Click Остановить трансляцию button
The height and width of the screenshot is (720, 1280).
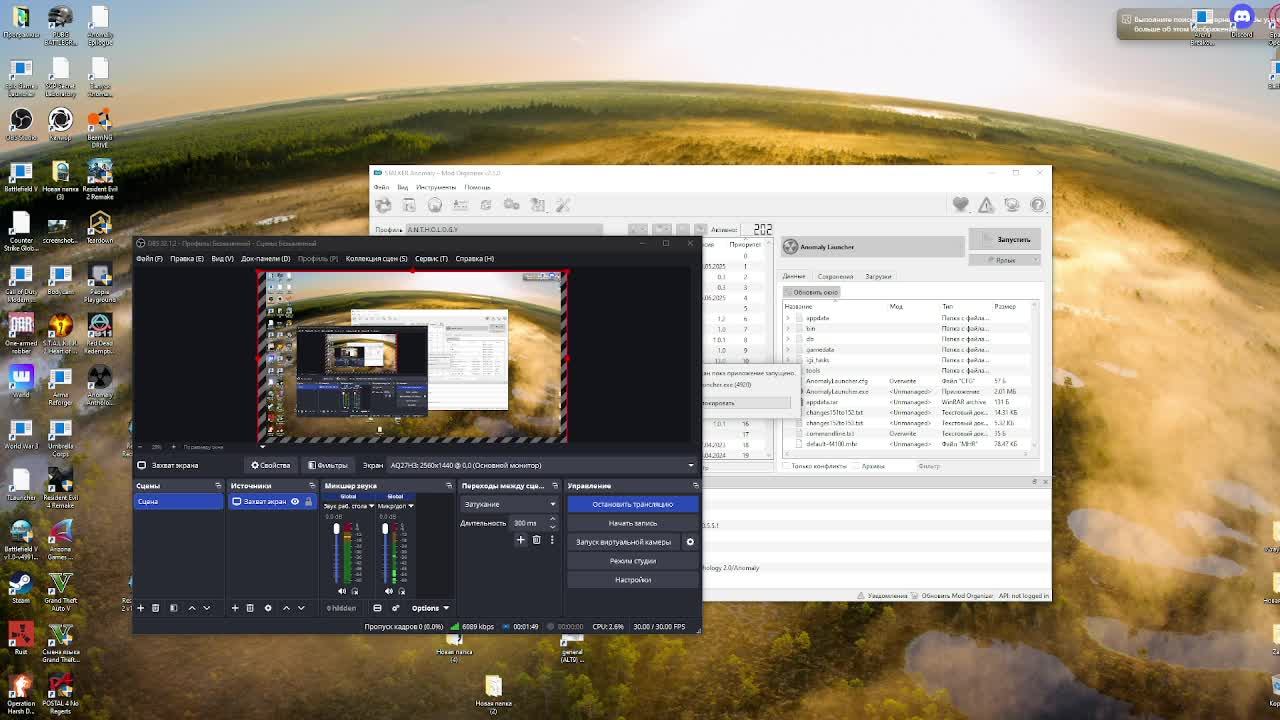click(632, 504)
